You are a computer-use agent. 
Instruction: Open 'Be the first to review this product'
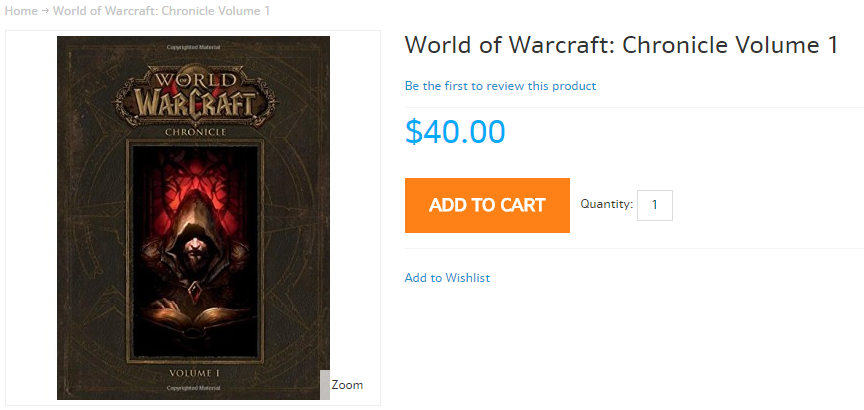[x=500, y=86]
